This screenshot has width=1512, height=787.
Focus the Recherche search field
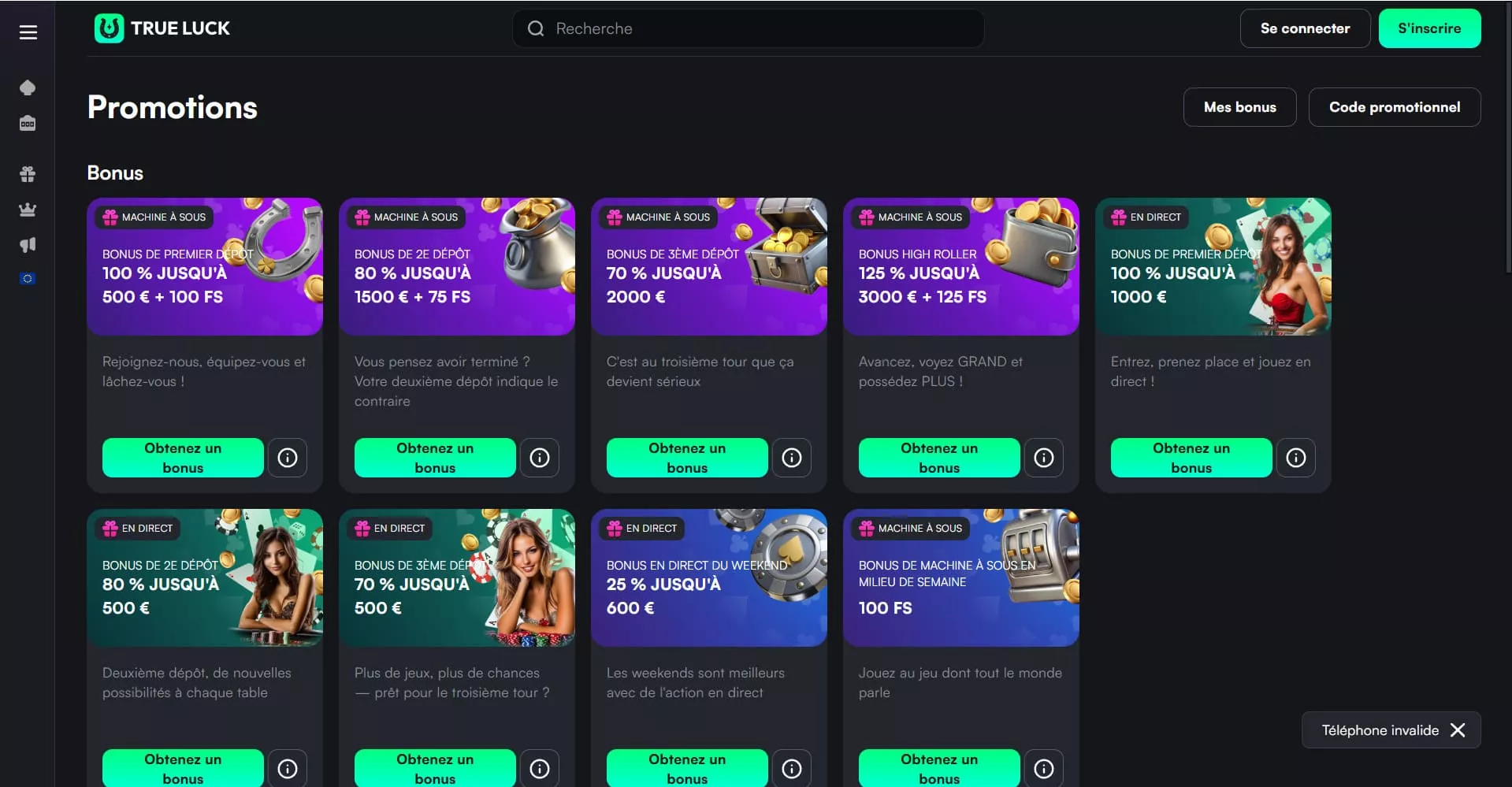tap(749, 28)
